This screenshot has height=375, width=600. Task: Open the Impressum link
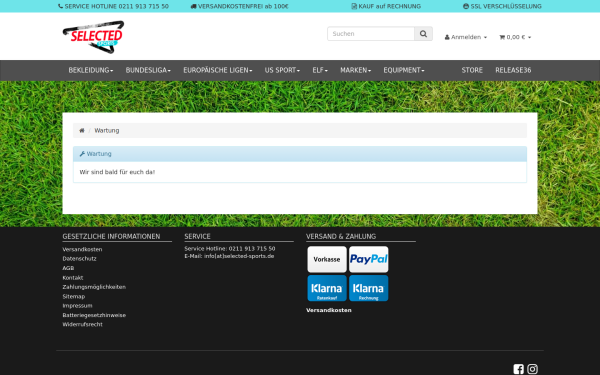click(x=77, y=306)
